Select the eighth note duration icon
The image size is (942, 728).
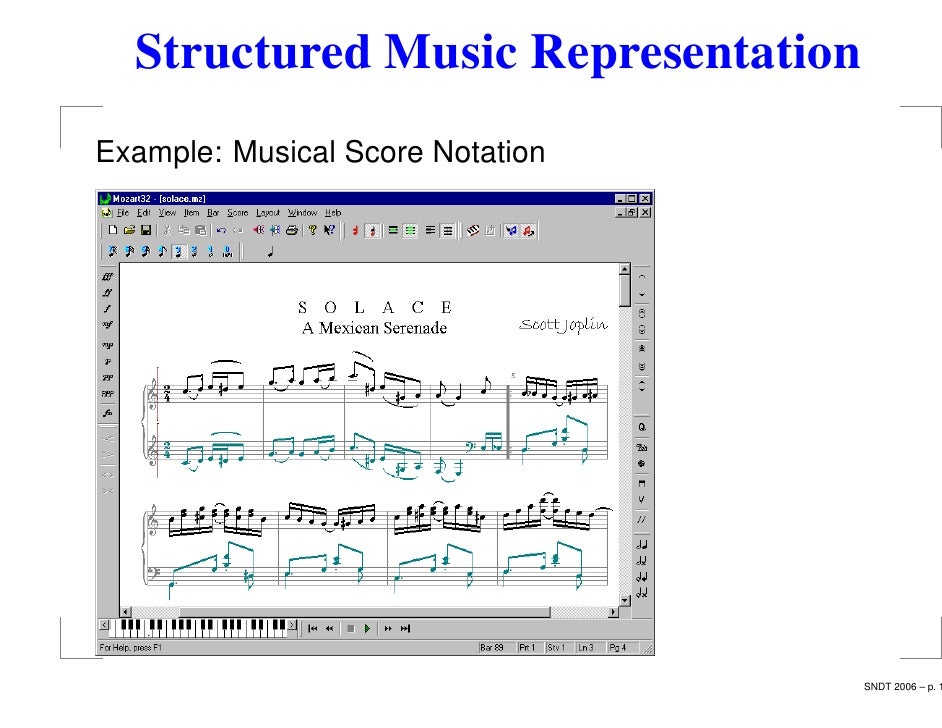[x=162, y=252]
